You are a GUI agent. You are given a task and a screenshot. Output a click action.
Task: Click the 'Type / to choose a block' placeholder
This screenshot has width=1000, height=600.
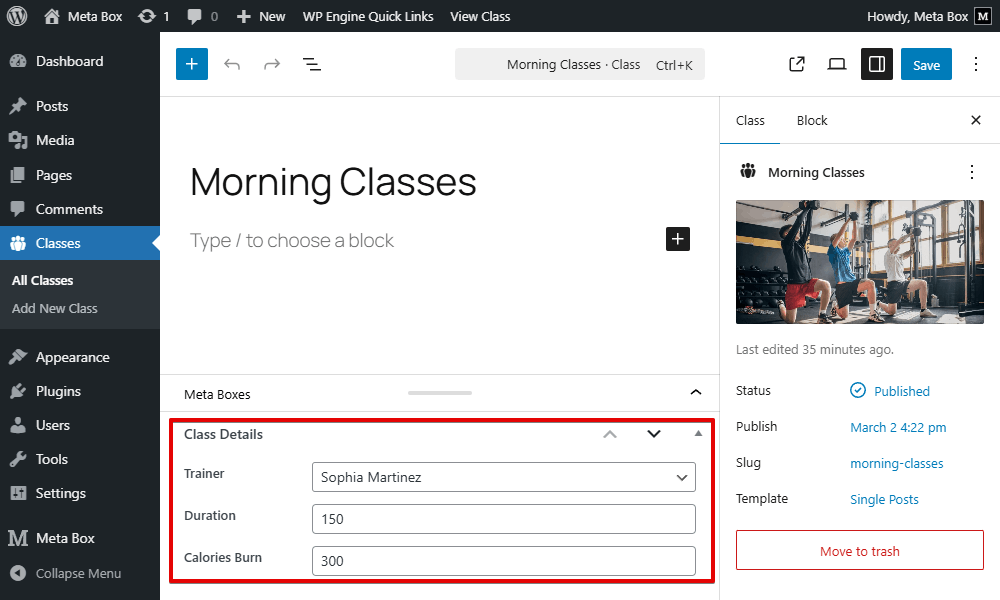(x=292, y=240)
